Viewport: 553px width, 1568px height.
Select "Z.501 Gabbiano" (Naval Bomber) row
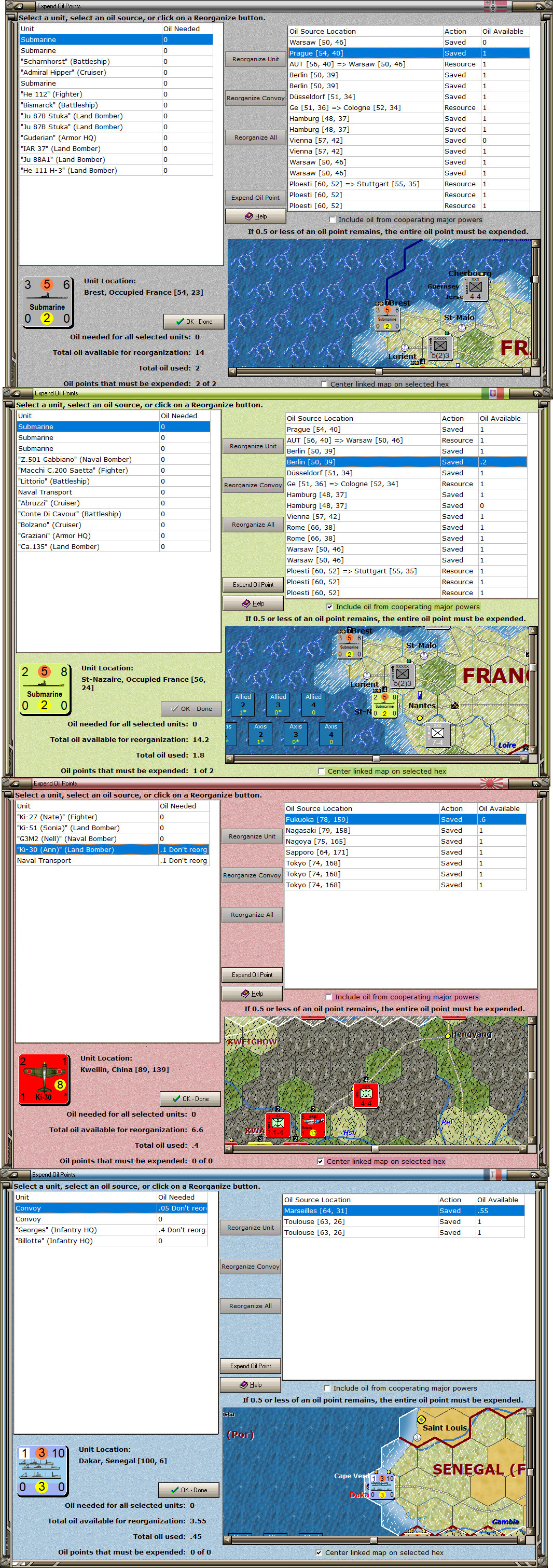[x=114, y=460]
